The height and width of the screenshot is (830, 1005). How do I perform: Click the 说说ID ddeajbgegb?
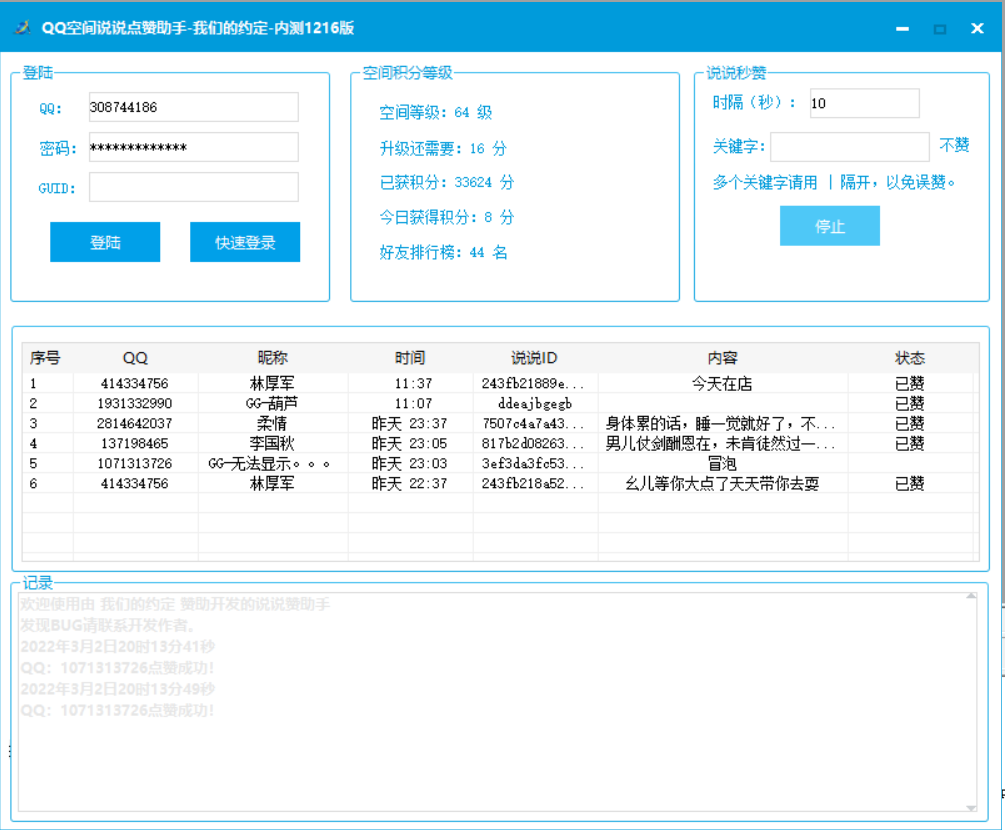coord(535,403)
